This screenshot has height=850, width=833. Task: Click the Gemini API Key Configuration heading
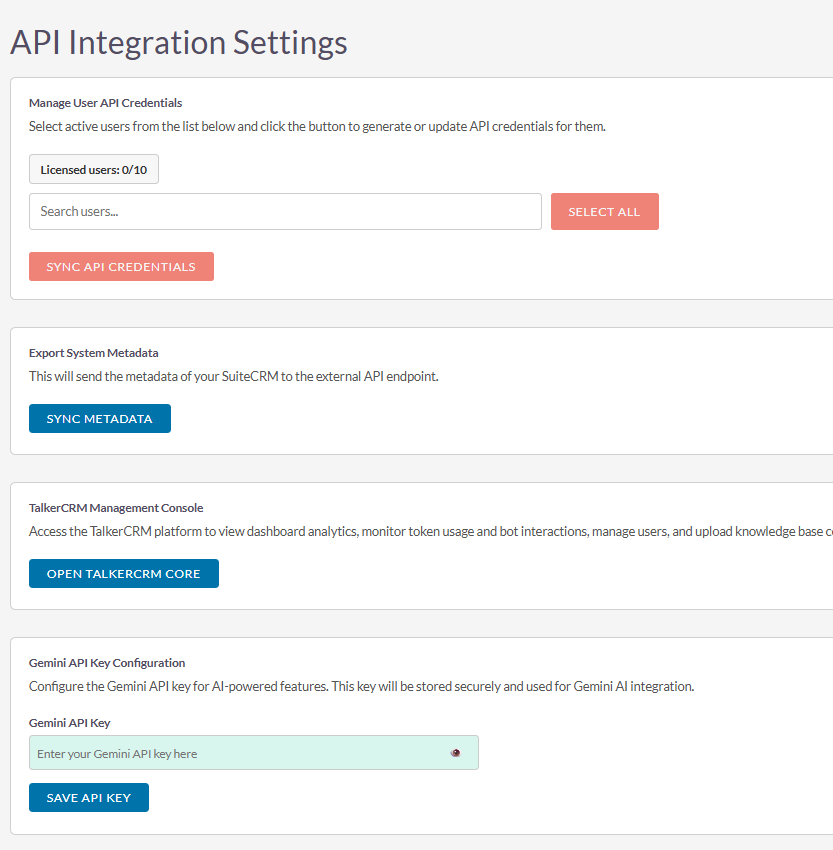[x=107, y=663]
